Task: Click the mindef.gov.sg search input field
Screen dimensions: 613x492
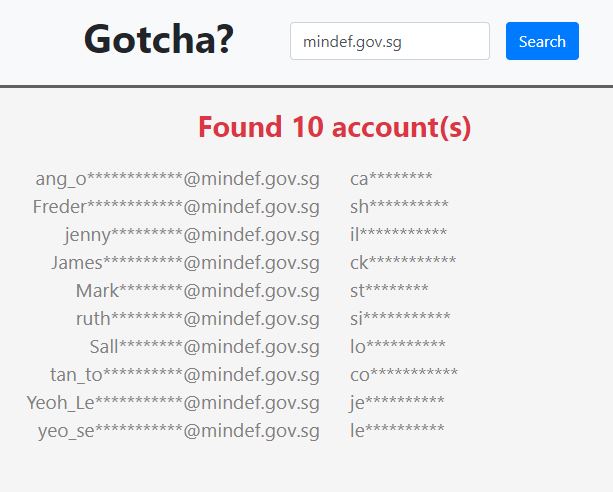Action: pos(389,41)
